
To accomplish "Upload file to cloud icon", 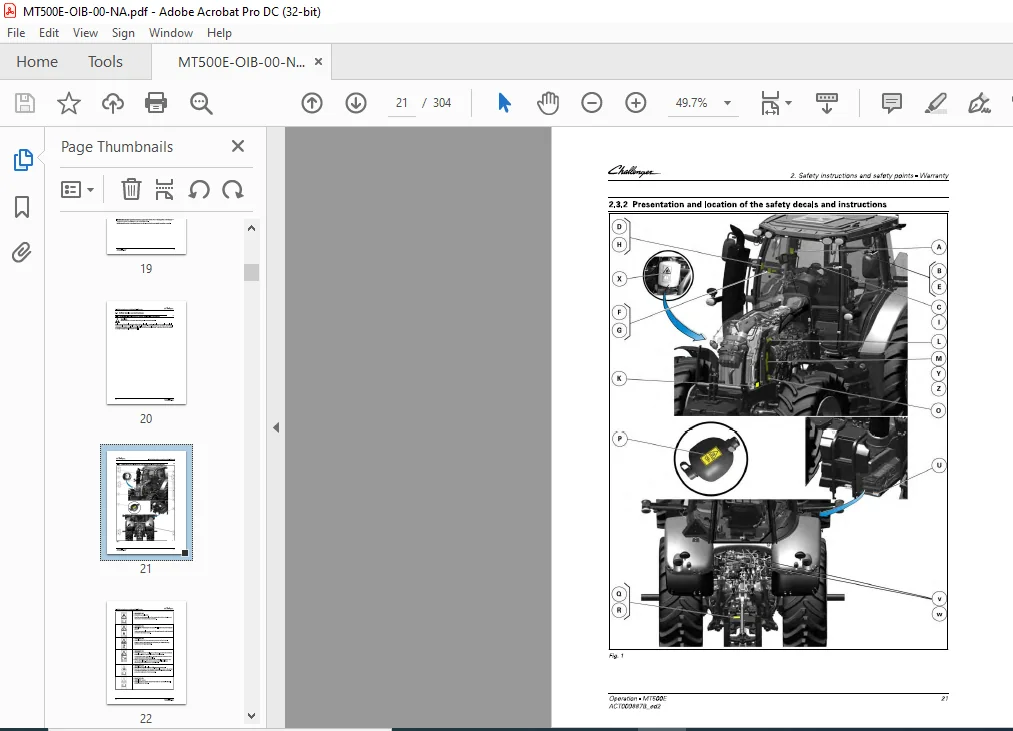I will [113, 103].
